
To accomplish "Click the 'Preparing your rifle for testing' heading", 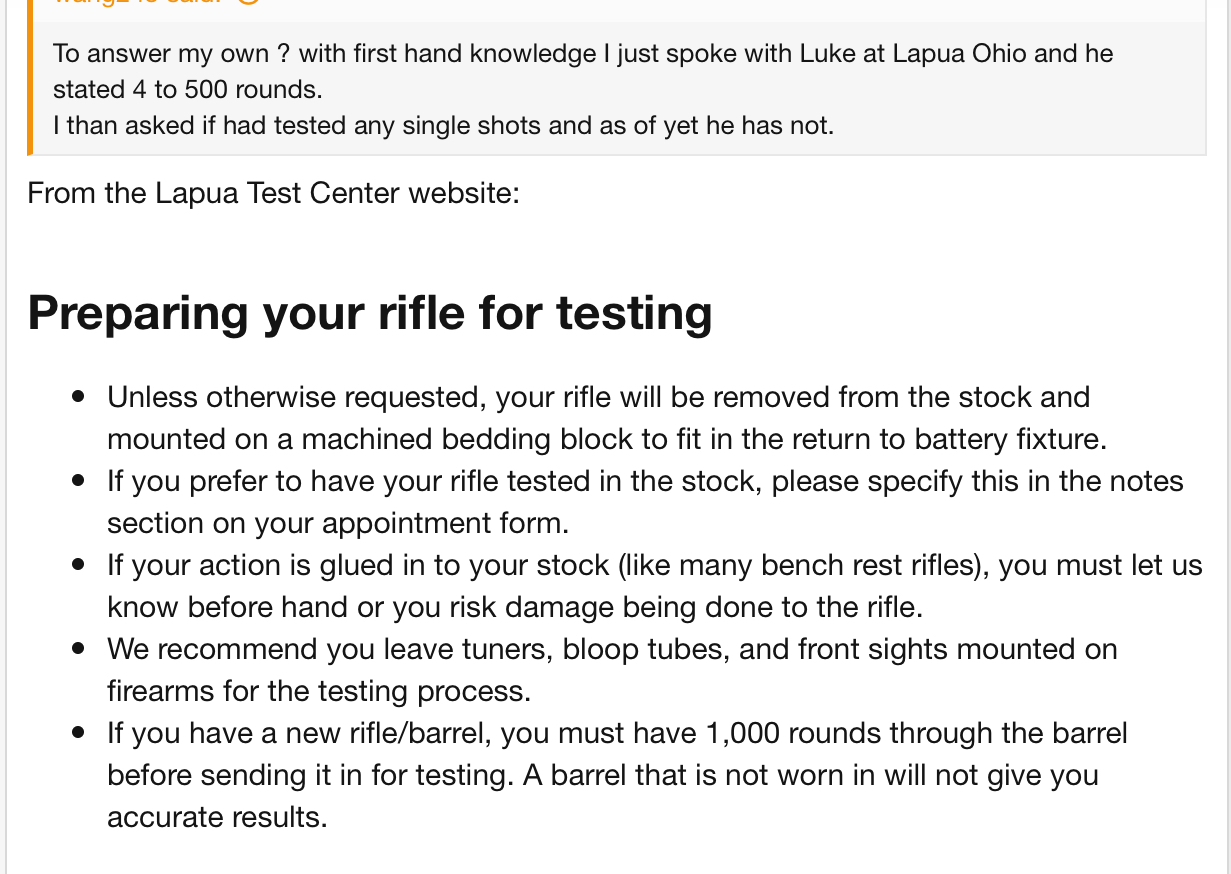I will tap(370, 312).
